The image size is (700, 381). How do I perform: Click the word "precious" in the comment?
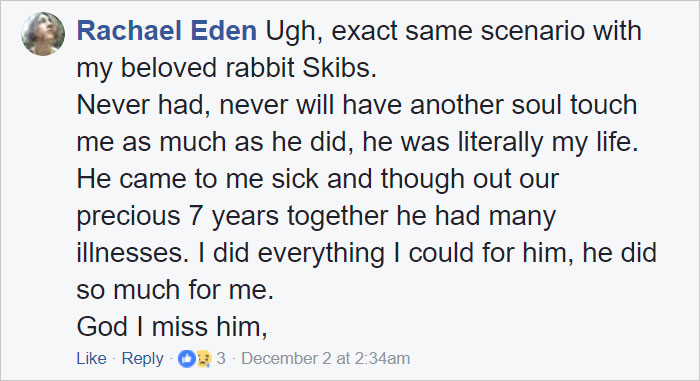pyautogui.click(x=129, y=217)
